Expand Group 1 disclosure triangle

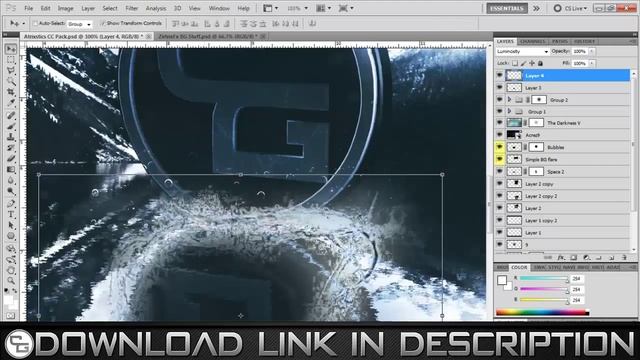[x=509, y=111]
